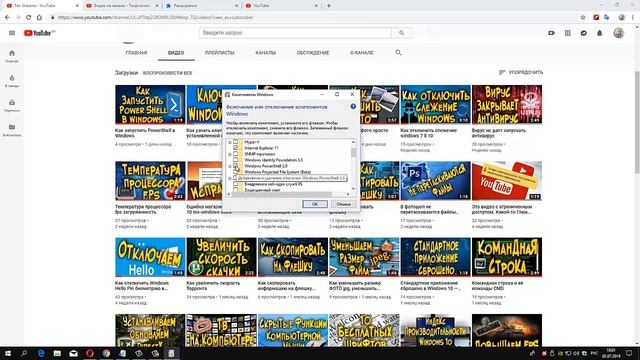Open the YouTube account avatar menu

click(x=619, y=33)
